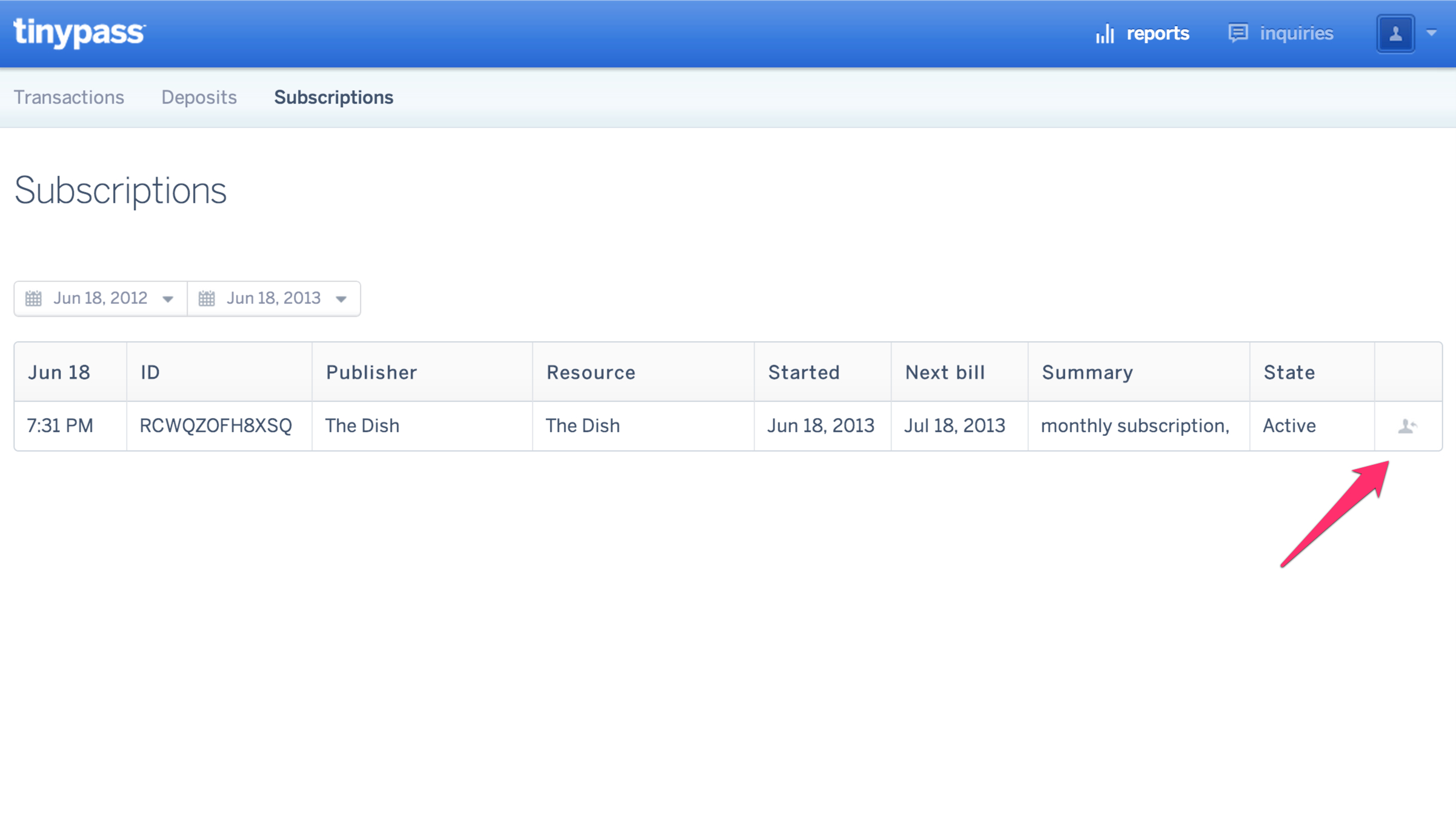The image size is (1456, 834).
Task: Click the Active state cell
Action: tap(1289, 426)
